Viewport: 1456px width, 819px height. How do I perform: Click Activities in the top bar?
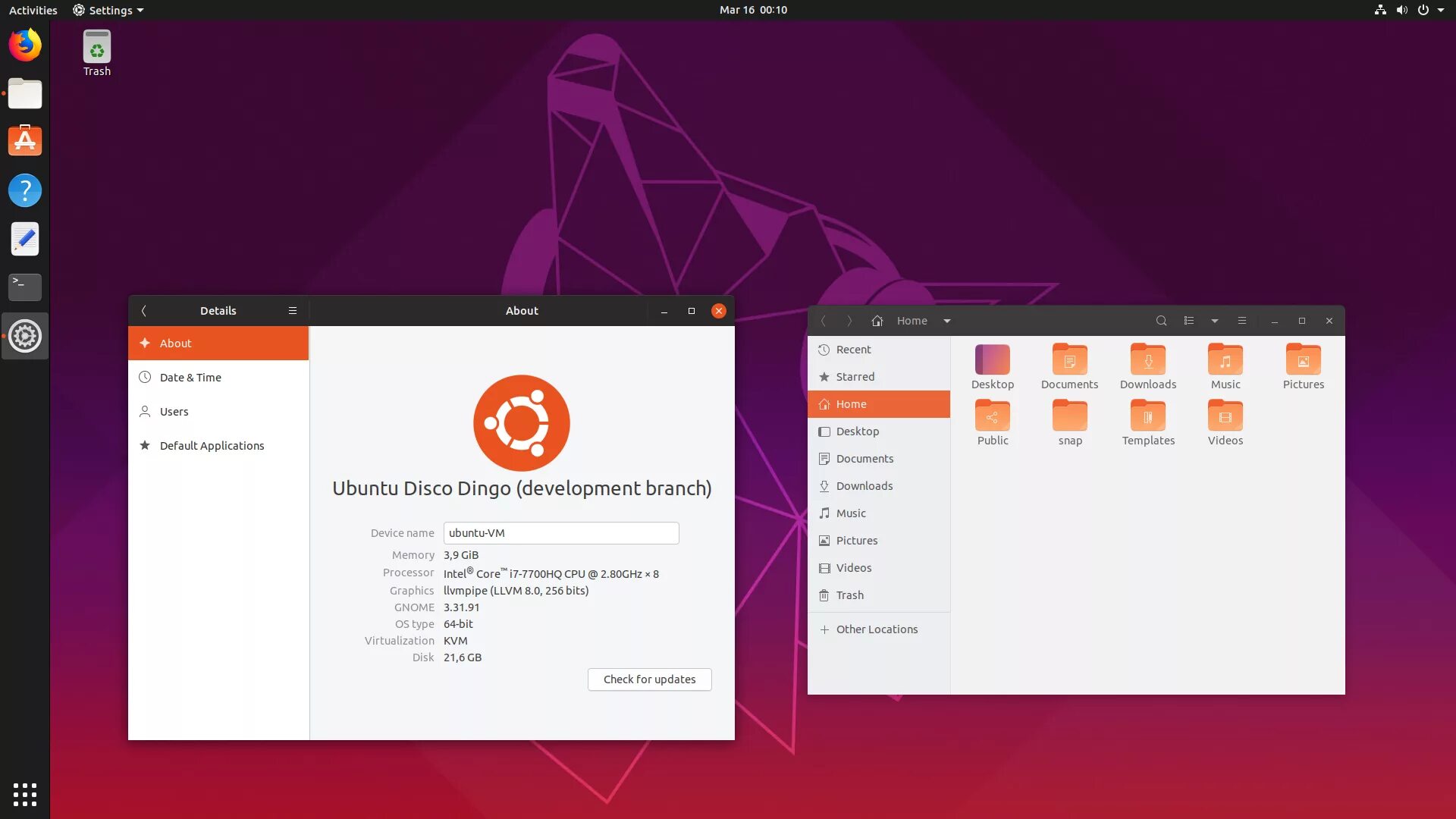[x=33, y=10]
